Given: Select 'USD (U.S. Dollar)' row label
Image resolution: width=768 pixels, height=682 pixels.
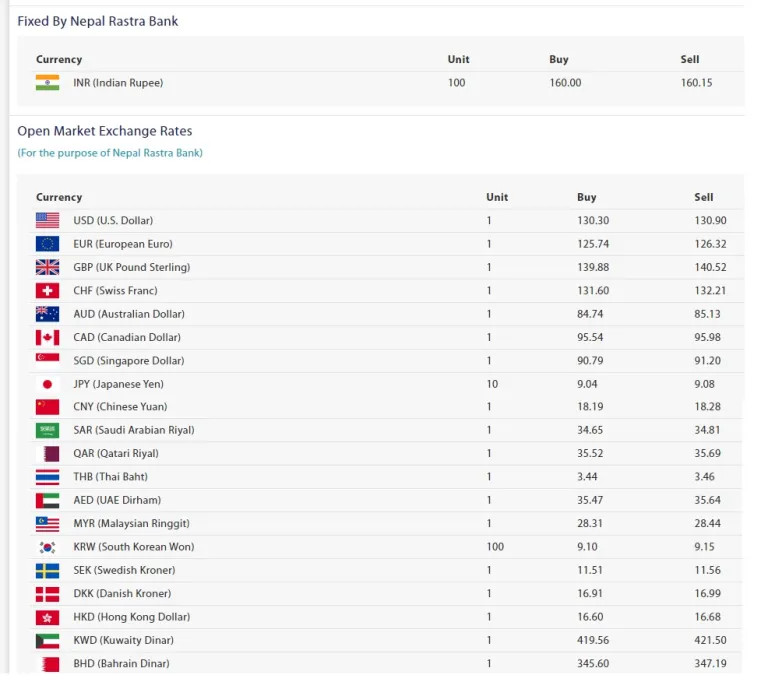Looking at the screenshot, I should (113, 221).
